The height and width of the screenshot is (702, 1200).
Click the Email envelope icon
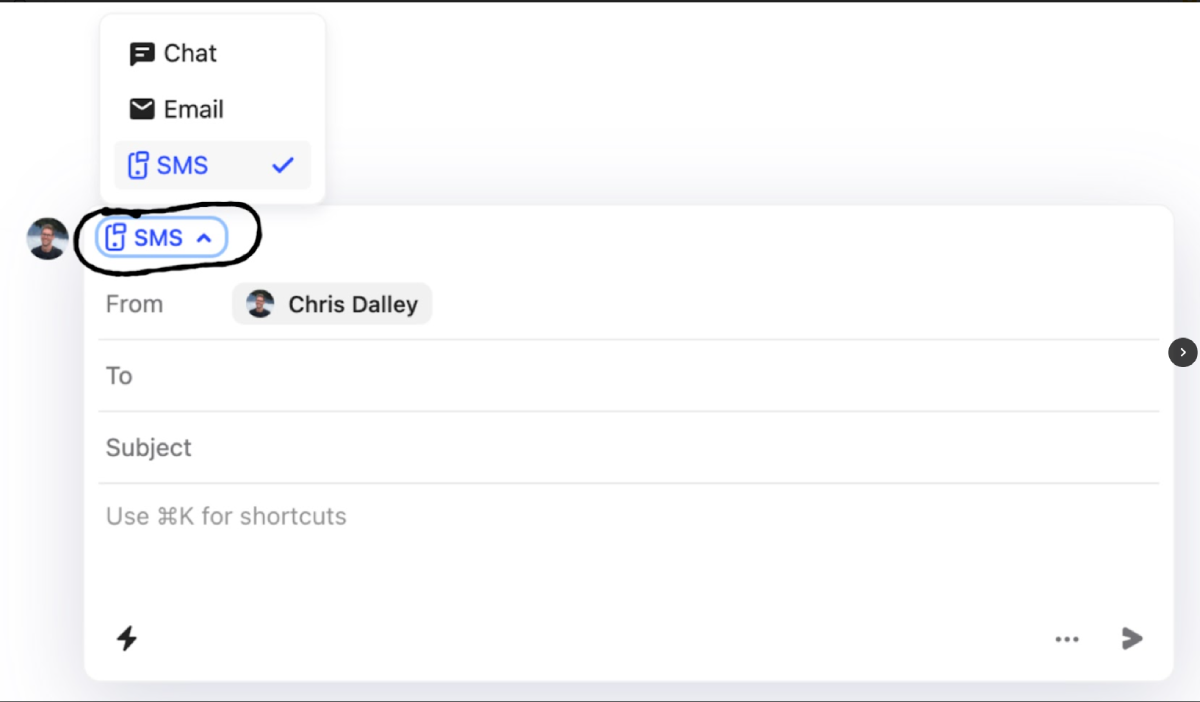coord(142,109)
